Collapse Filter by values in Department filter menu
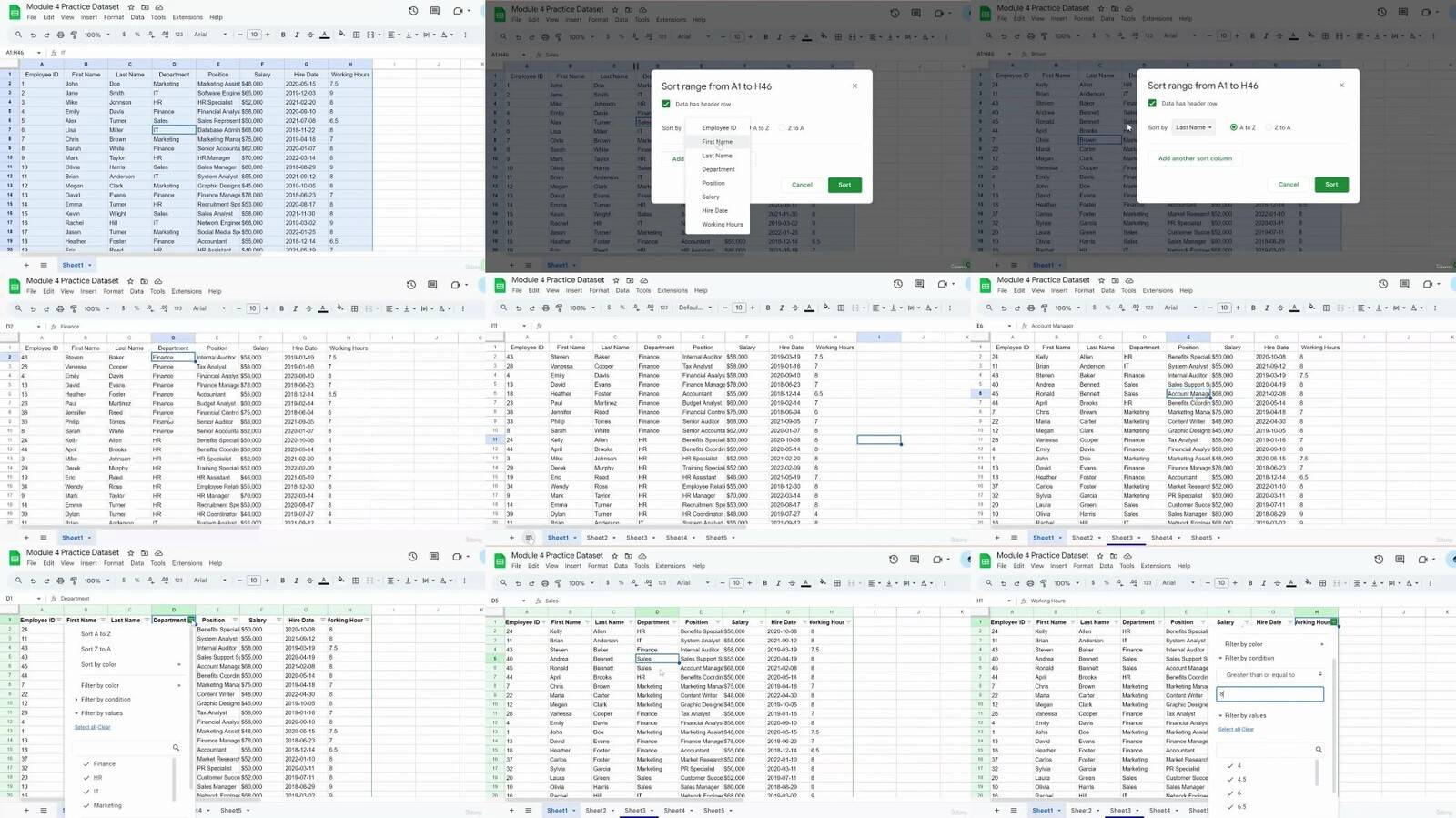 (99, 713)
